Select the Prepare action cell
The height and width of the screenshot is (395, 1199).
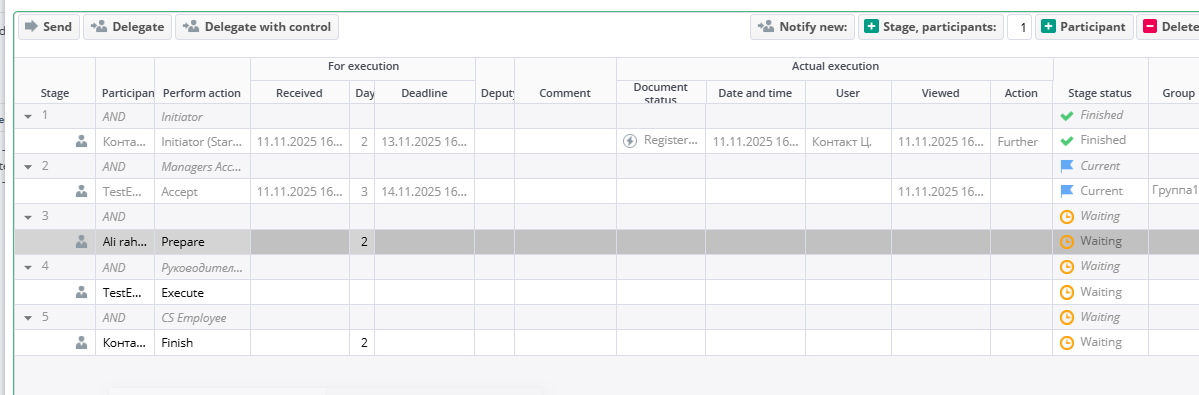pyautogui.click(x=202, y=241)
